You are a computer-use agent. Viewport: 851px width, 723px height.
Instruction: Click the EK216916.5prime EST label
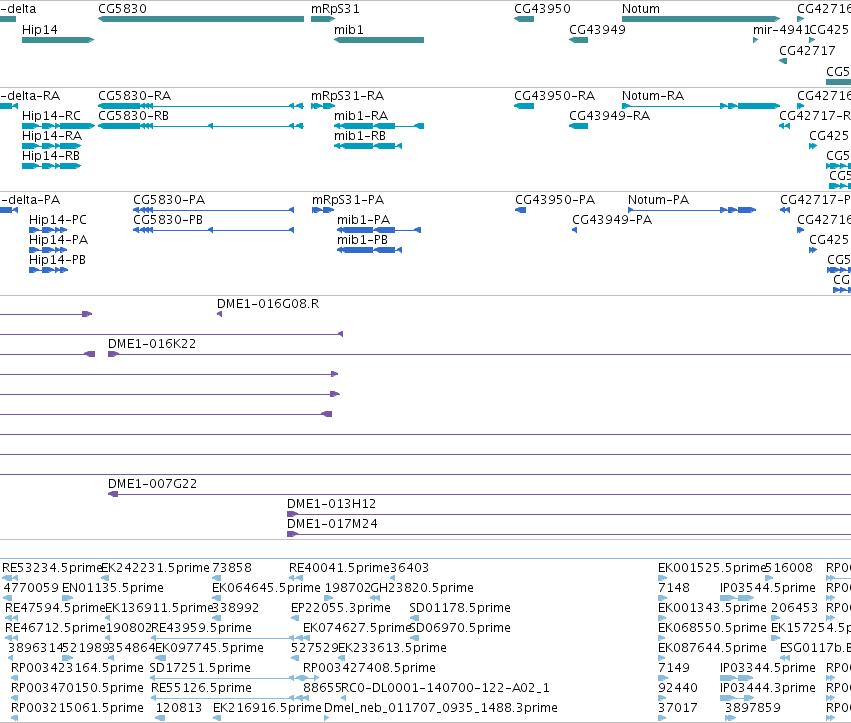pos(267,708)
